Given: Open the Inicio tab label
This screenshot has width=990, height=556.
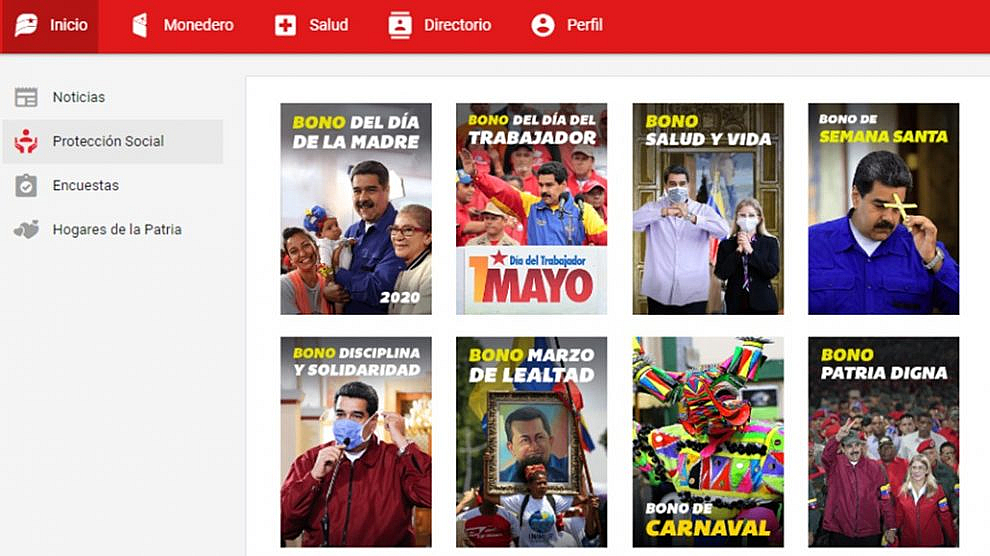Looking at the screenshot, I should pos(69,25).
